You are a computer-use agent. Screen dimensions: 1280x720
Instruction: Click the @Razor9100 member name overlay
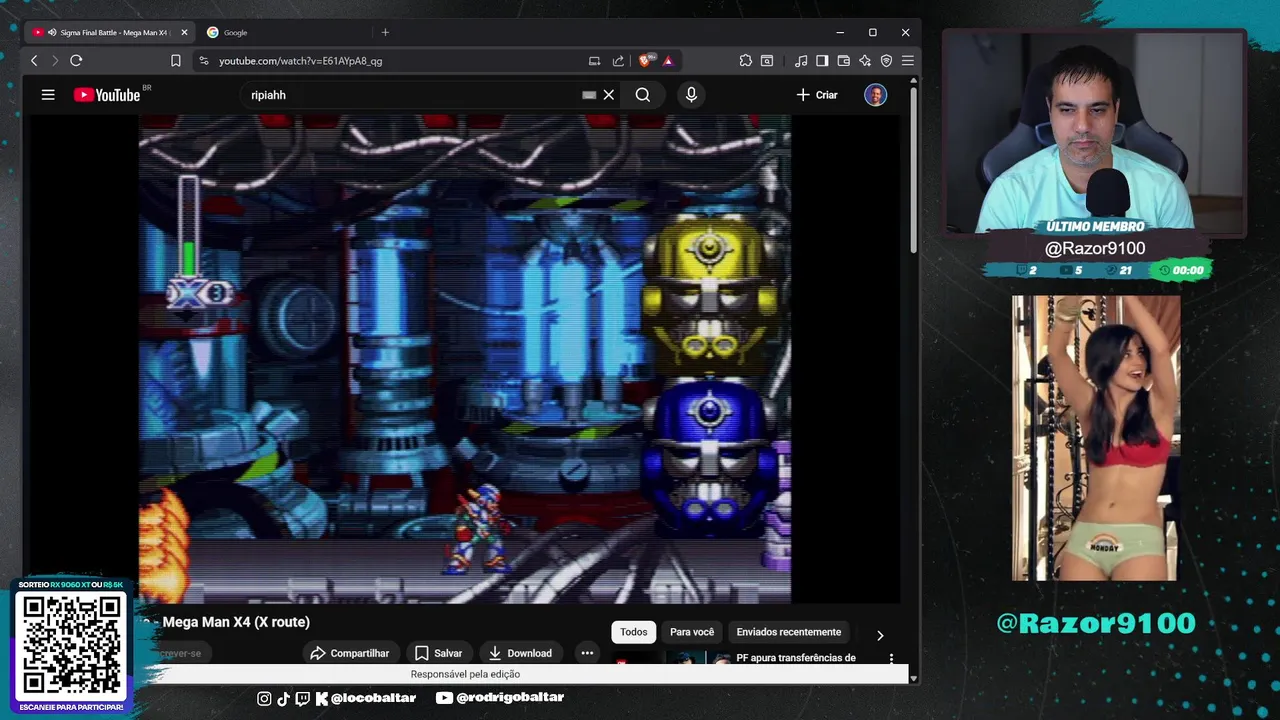1095,248
